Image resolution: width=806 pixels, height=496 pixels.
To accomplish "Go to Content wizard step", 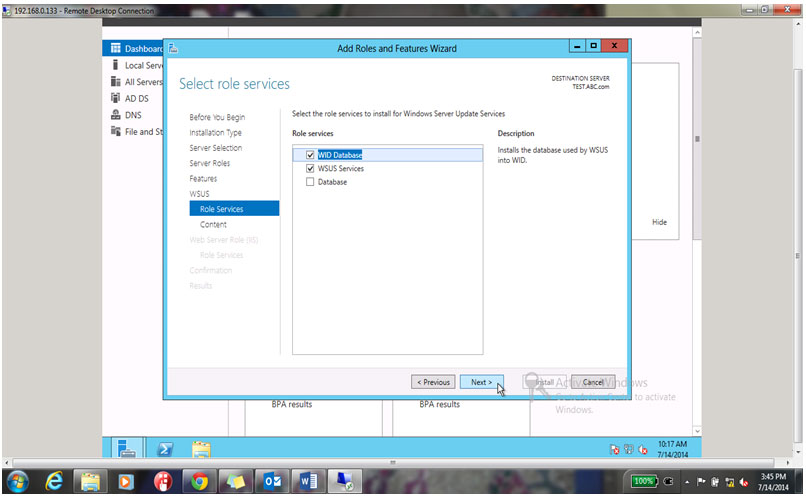I will (x=213, y=224).
